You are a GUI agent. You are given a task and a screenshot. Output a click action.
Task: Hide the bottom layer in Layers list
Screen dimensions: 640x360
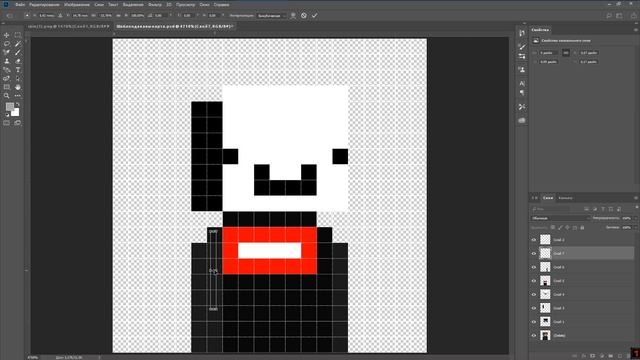(x=533, y=336)
